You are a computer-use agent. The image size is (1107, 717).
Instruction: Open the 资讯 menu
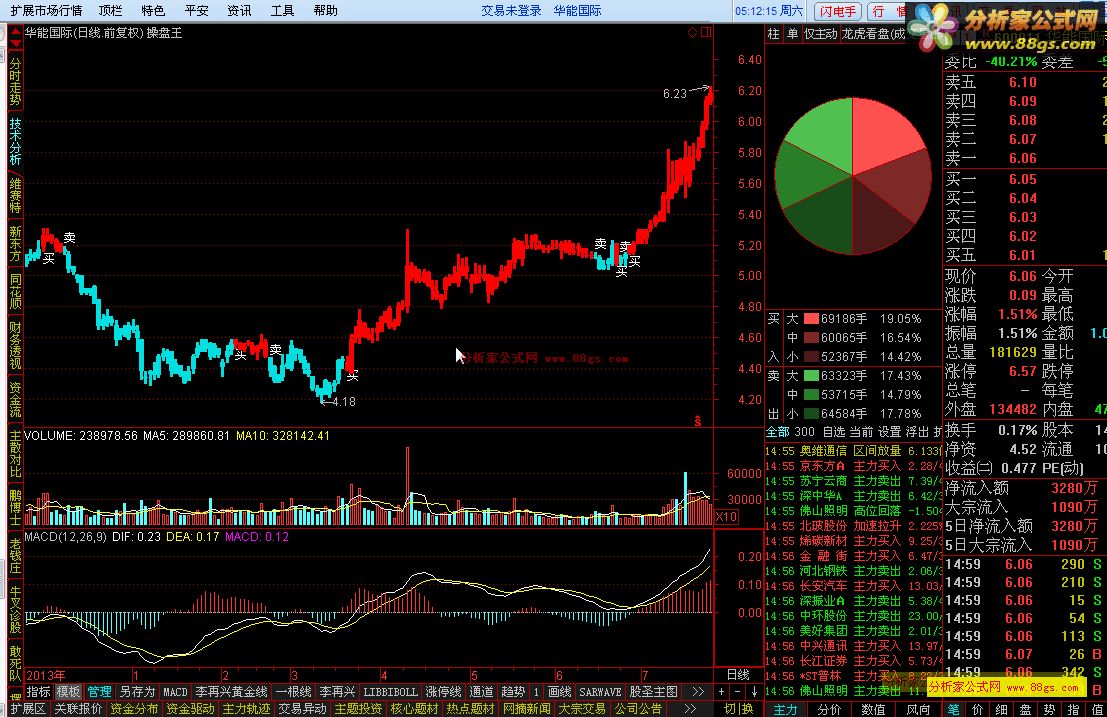(x=239, y=11)
